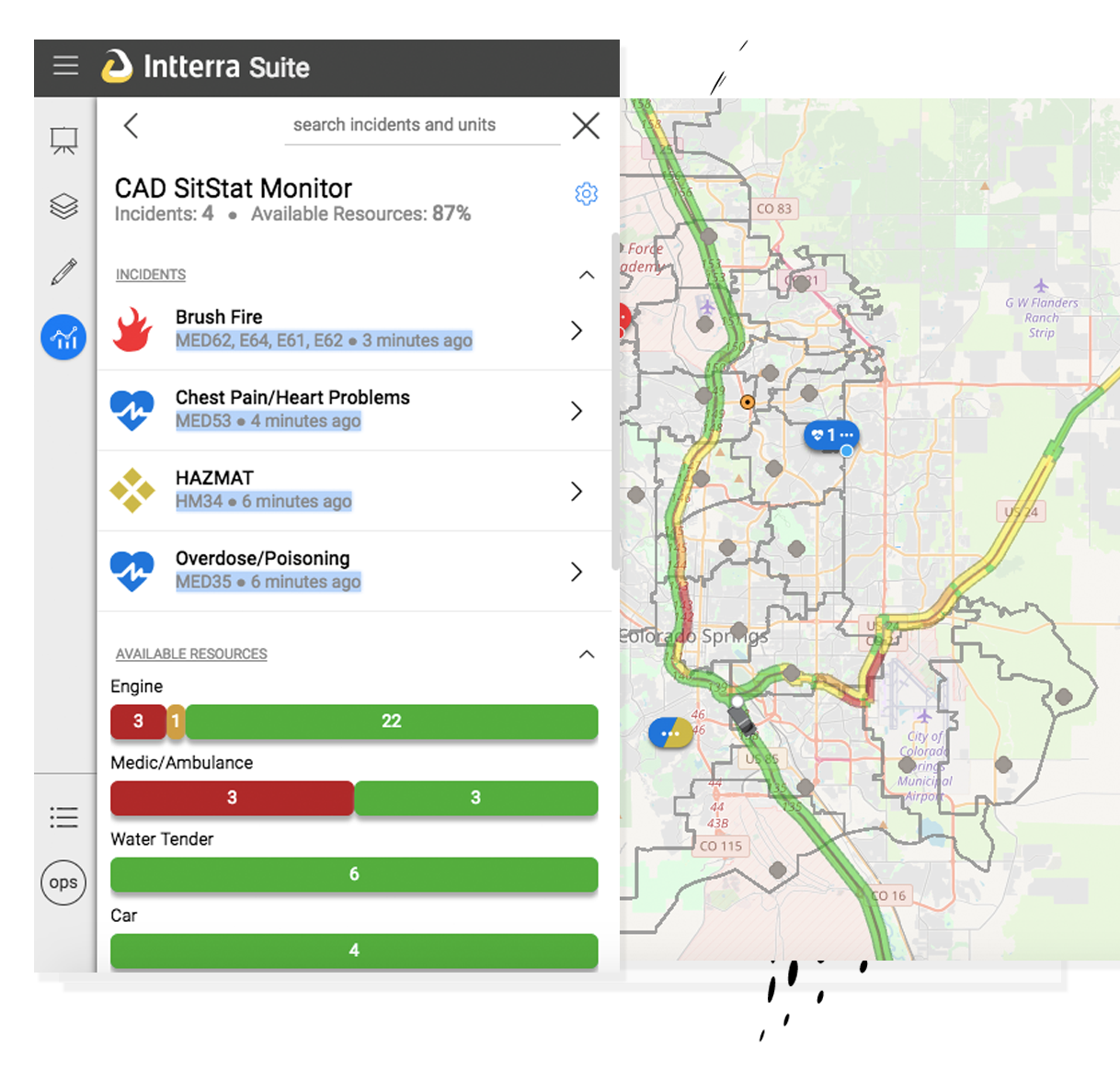
Task: Click the Overdose/Poisoning heart icon
Action: [x=132, y=571]
